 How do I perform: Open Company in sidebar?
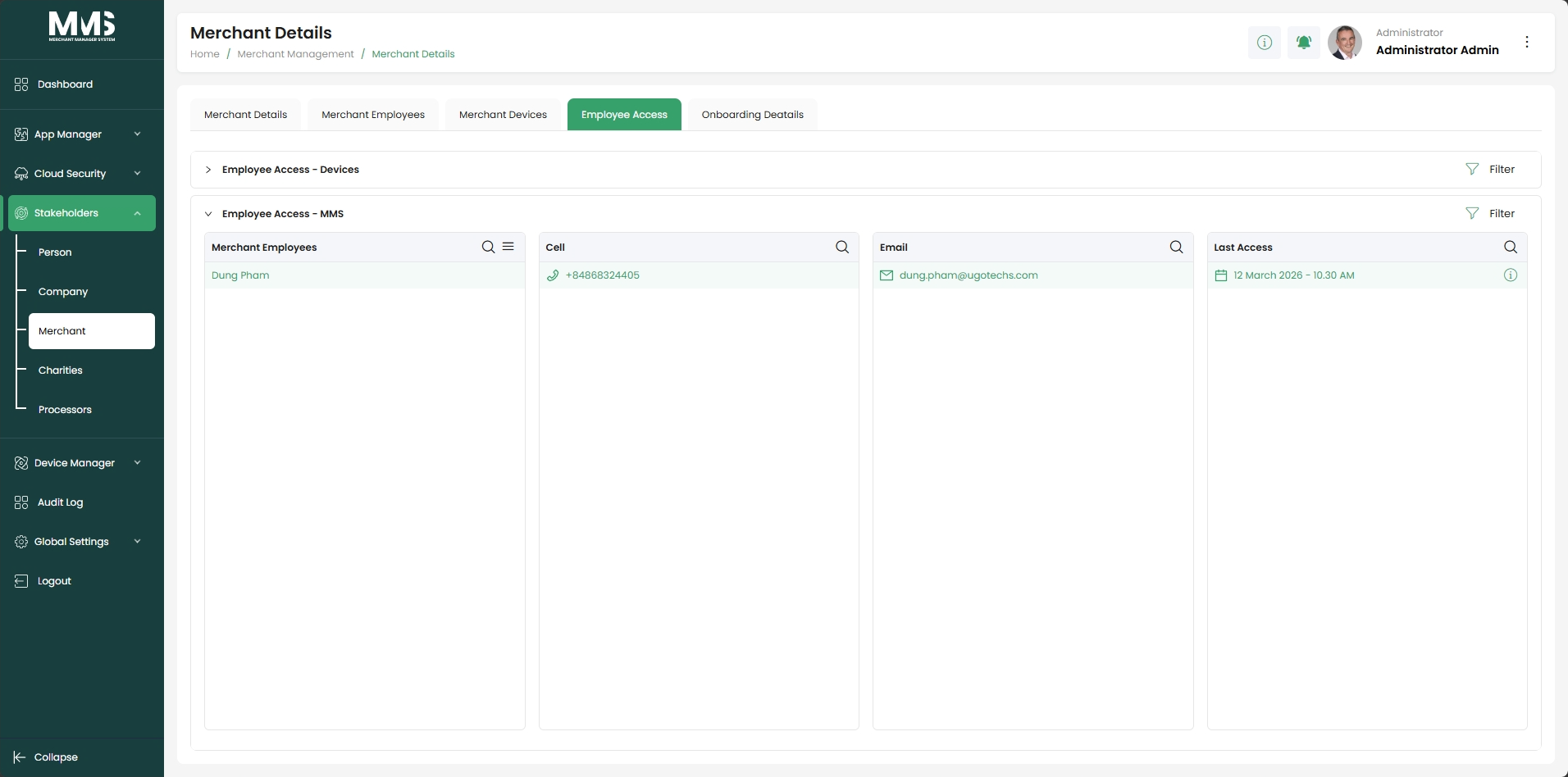point(63,292)
